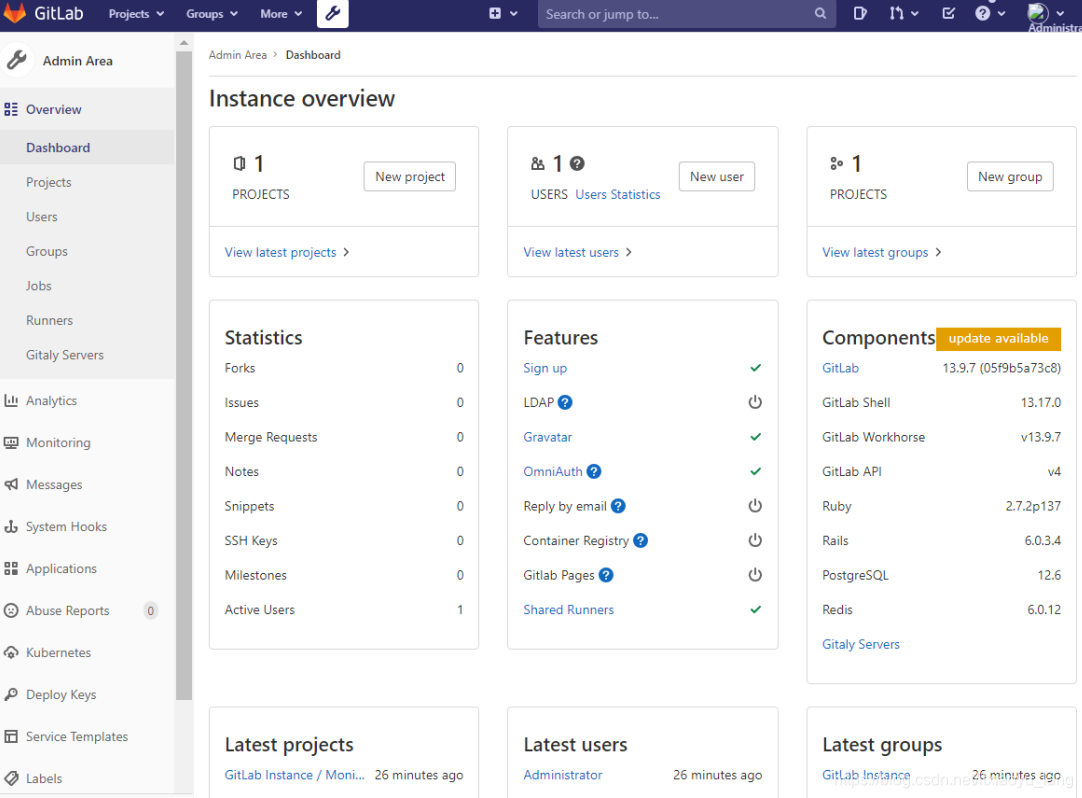Click the Admin Area breadcrumb

click(x=237, y=55)
